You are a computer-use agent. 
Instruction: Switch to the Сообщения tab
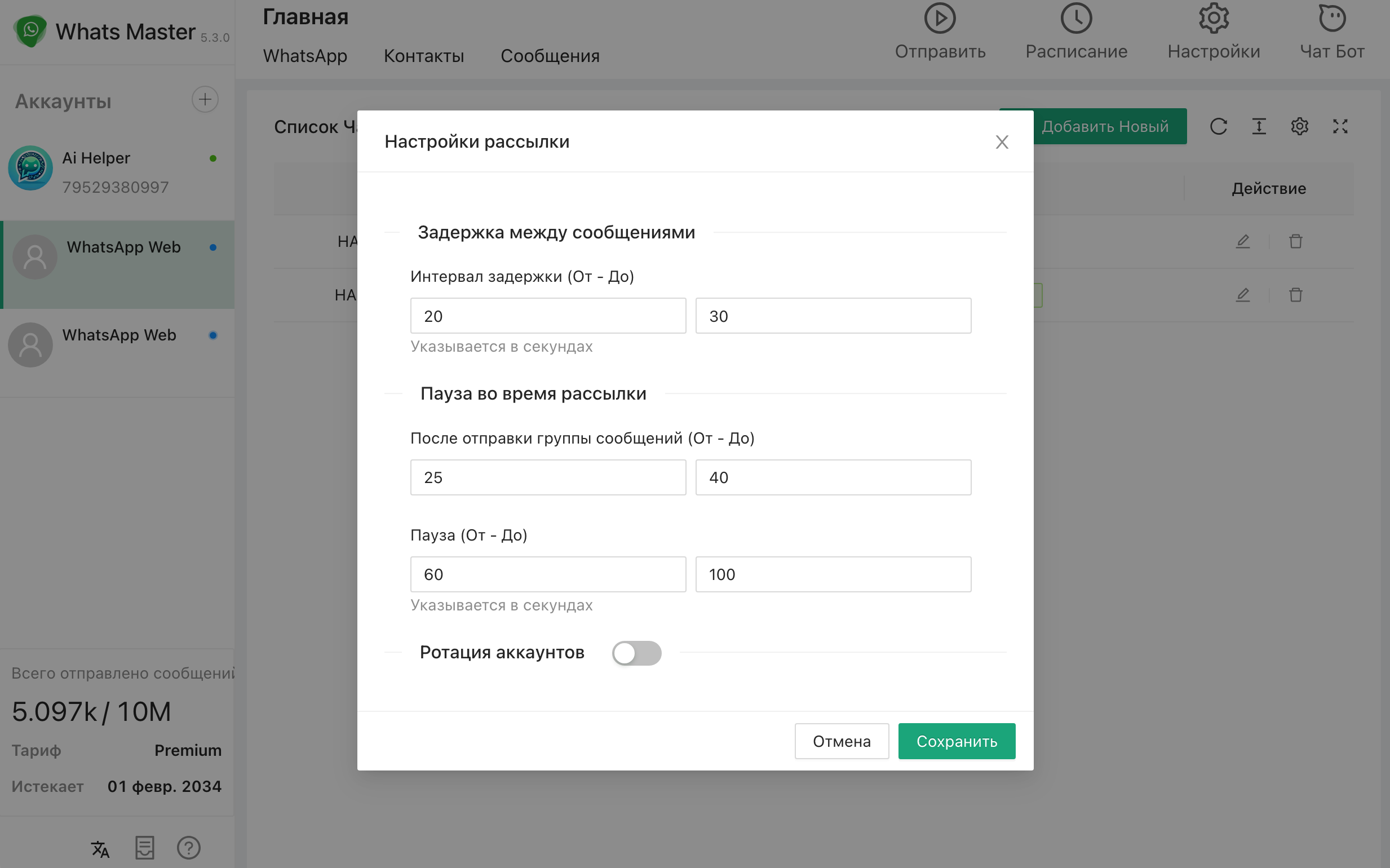click(550, 56)
